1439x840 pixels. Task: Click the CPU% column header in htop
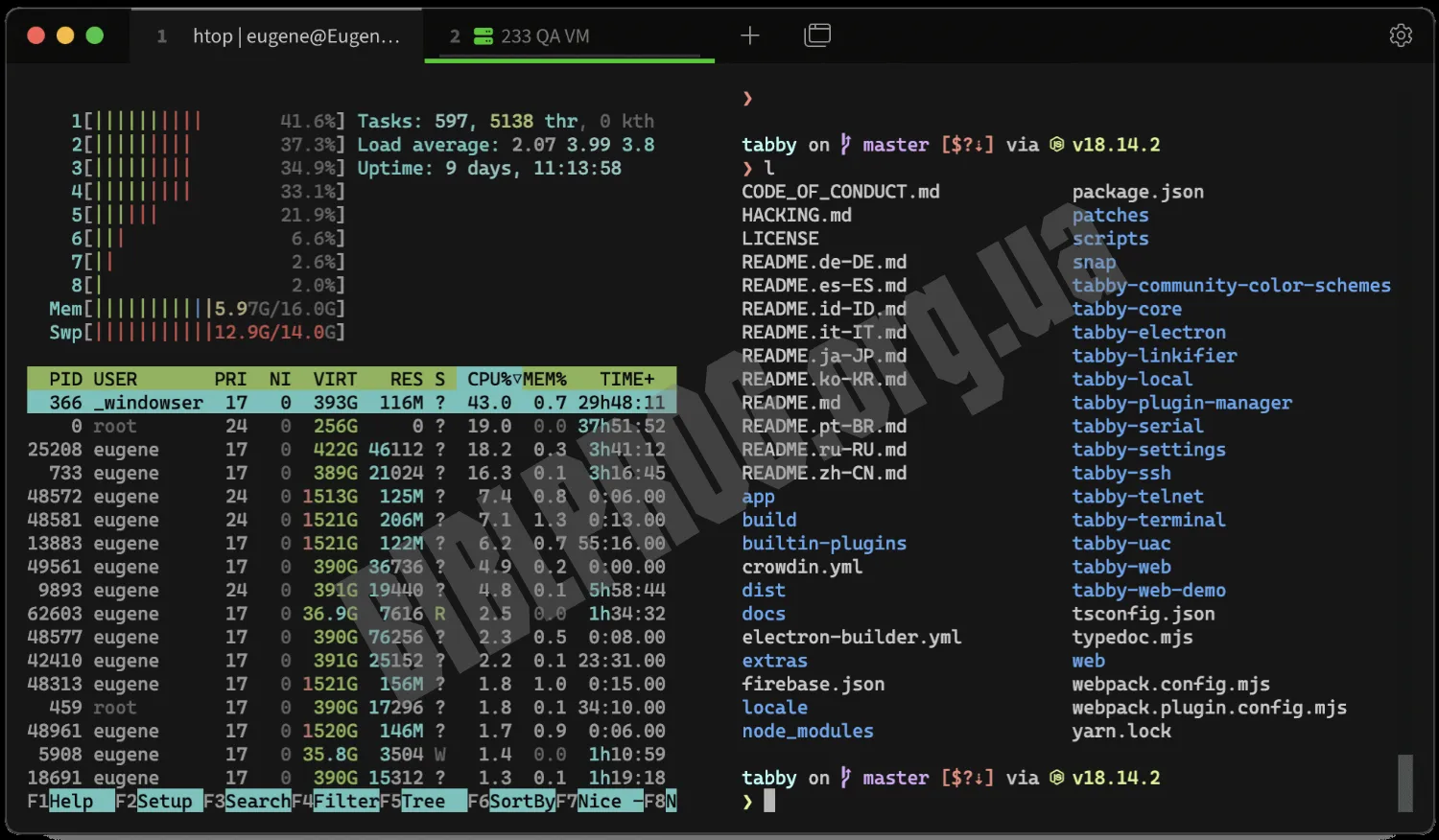489,379
